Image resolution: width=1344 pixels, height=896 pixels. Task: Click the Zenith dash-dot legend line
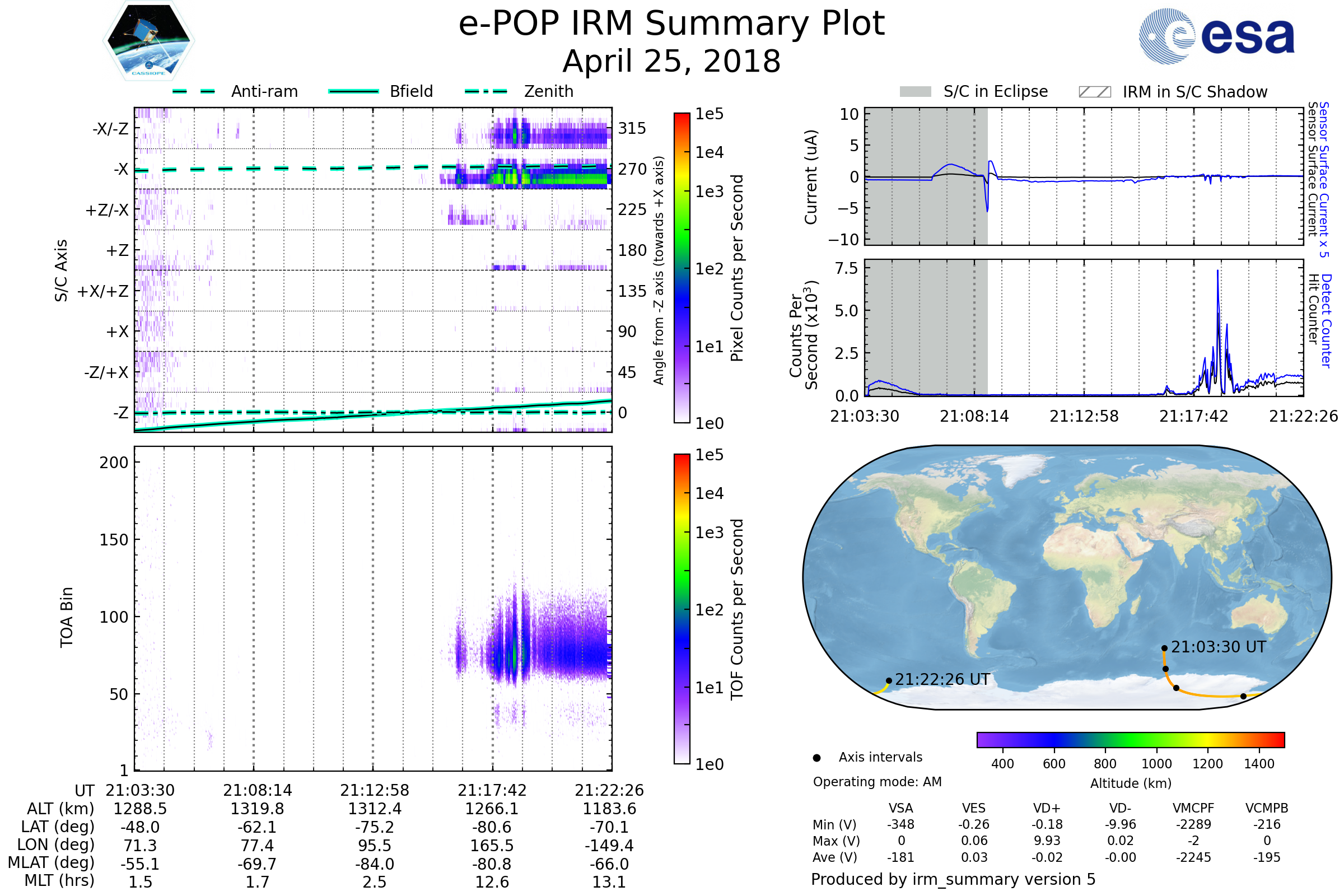point(486,91)
